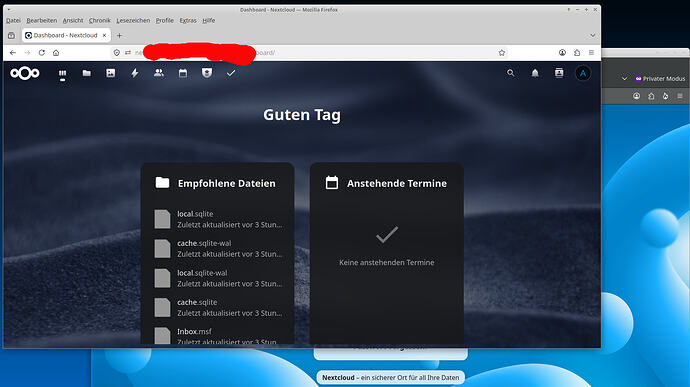Open the Lesezeichen menu

[133, 20]
